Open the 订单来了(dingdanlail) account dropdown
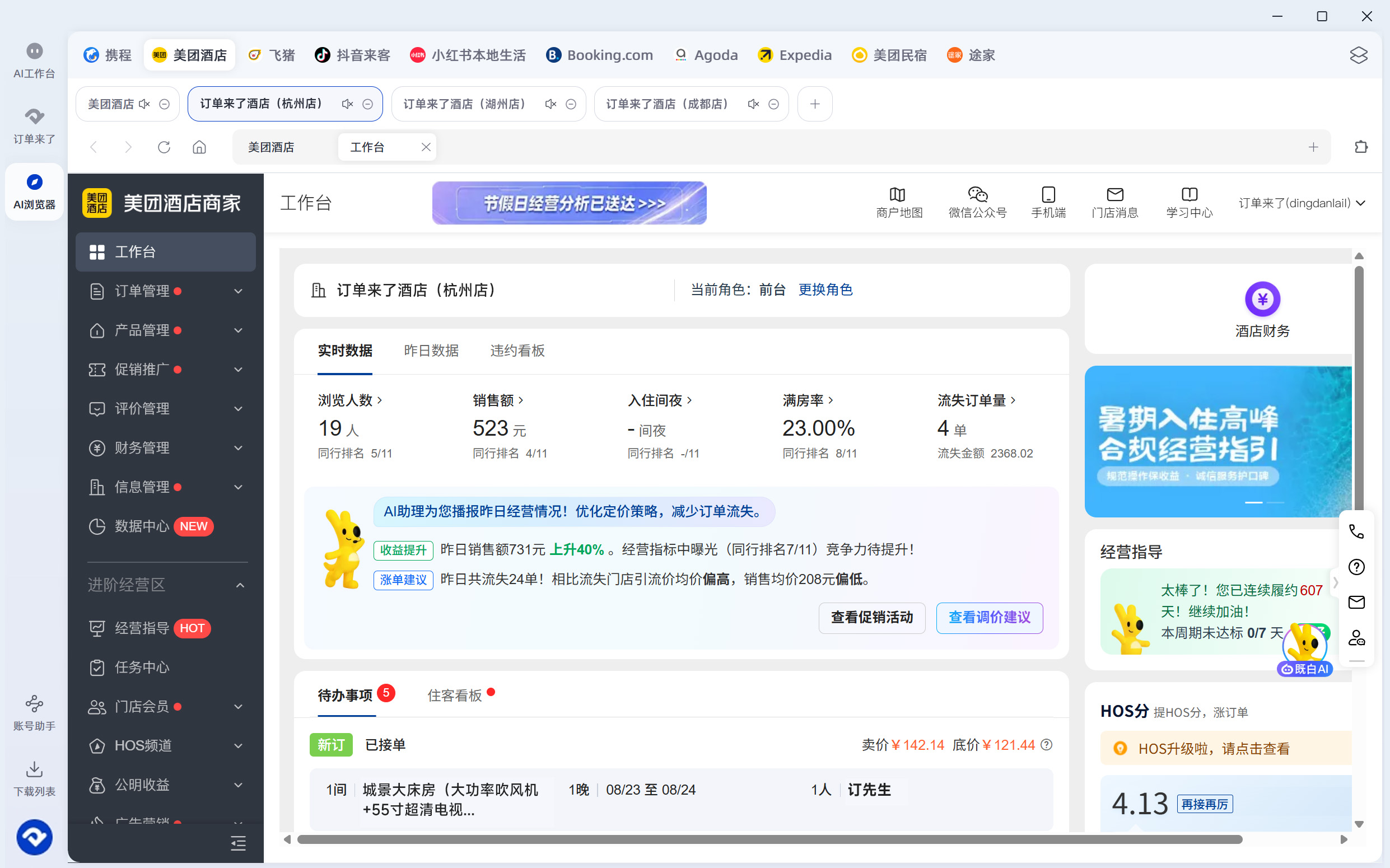This screenshot has width=1390, height=868. tap(1301, 203)
